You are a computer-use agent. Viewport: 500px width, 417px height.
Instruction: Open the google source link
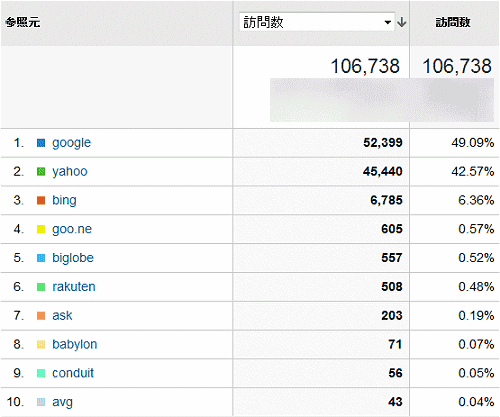[71, 143]
